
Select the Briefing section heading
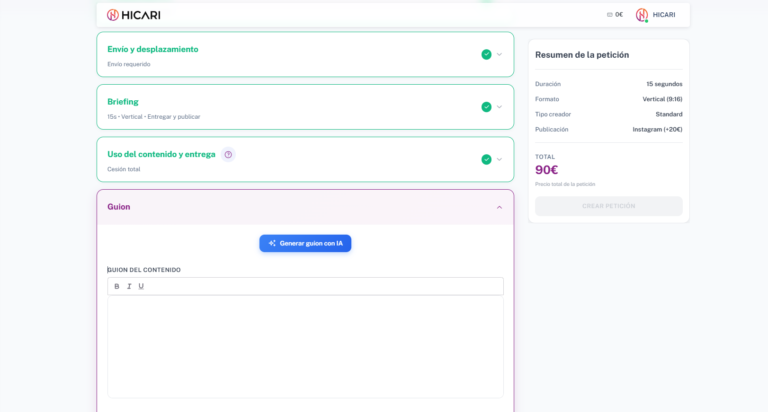[x=123, y=102]
